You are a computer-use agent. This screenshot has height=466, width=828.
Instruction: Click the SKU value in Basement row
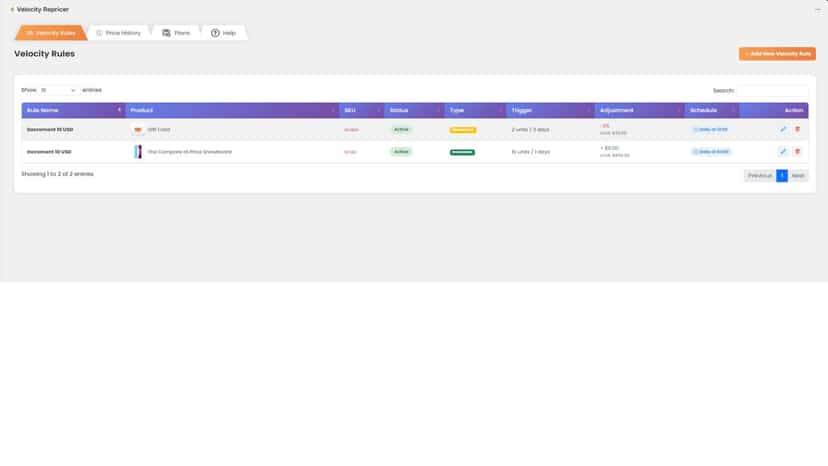coord(351,129)
